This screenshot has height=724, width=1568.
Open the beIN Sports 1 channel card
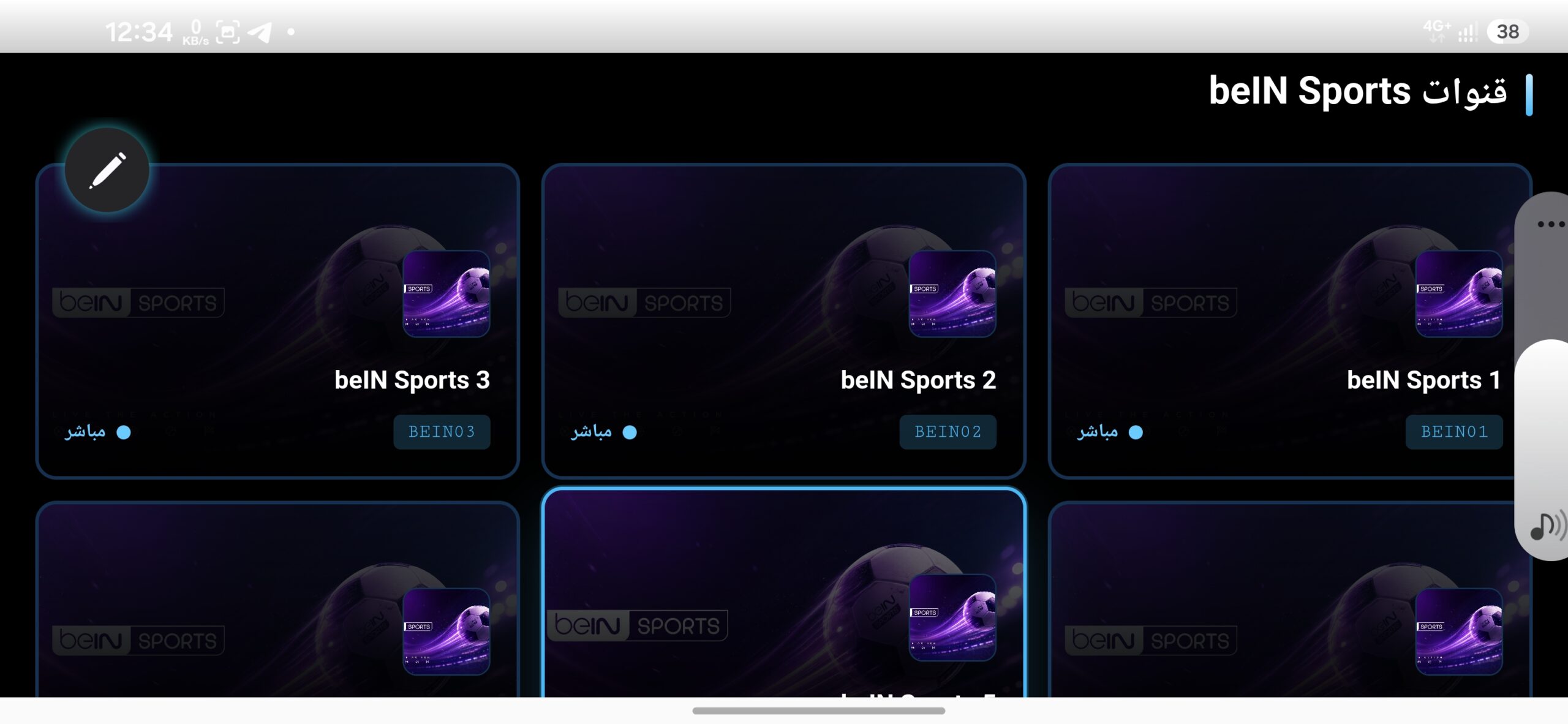[x=1289, y=321]
